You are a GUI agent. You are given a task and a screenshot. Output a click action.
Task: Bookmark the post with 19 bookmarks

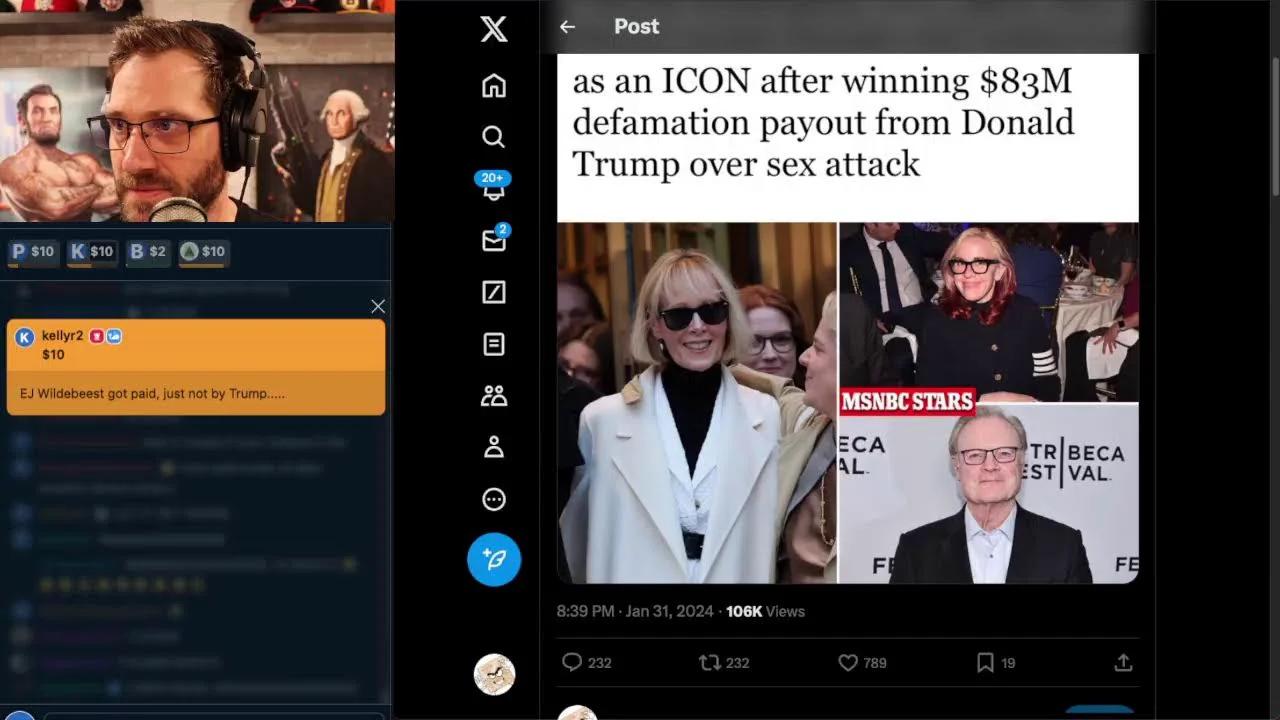pos(995,662)
